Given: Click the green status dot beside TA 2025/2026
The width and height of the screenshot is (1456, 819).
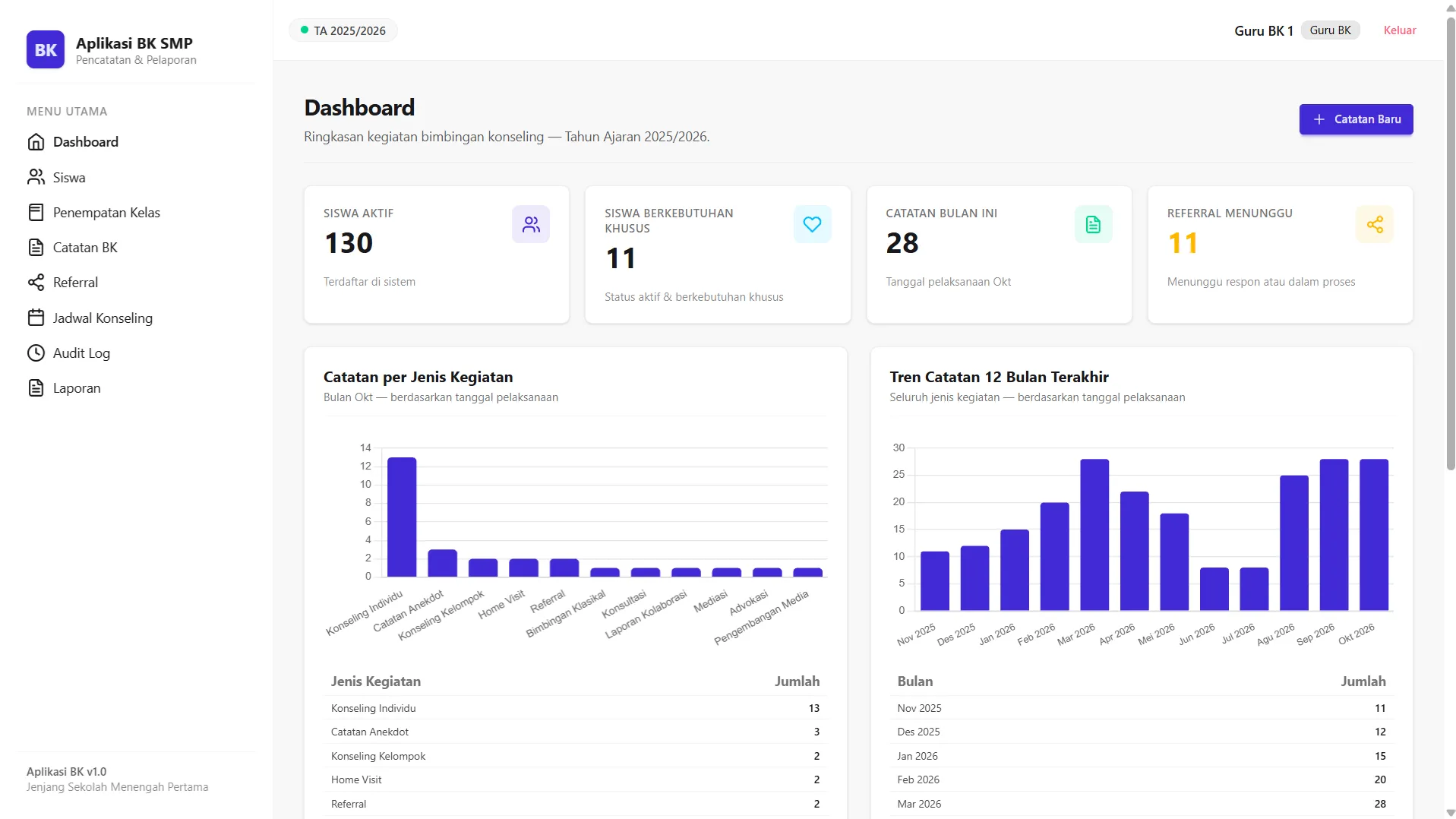Looking at the screenshot, I should pyautogui.click(x=305, y=30).
